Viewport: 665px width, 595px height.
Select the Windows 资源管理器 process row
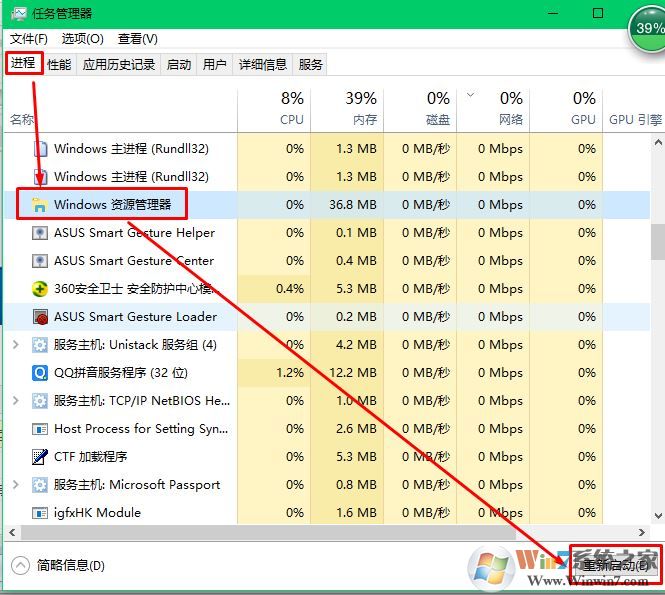[327, 205]
